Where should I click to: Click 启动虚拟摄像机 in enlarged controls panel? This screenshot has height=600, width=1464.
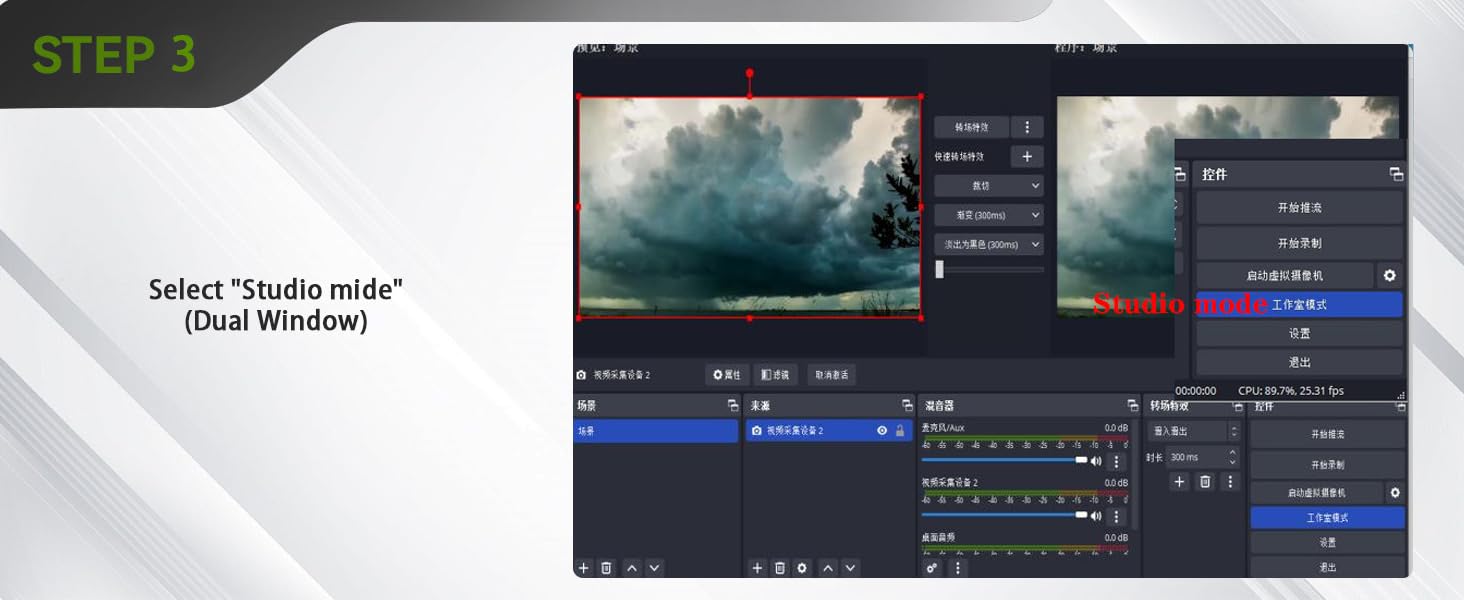[1284, 275]
